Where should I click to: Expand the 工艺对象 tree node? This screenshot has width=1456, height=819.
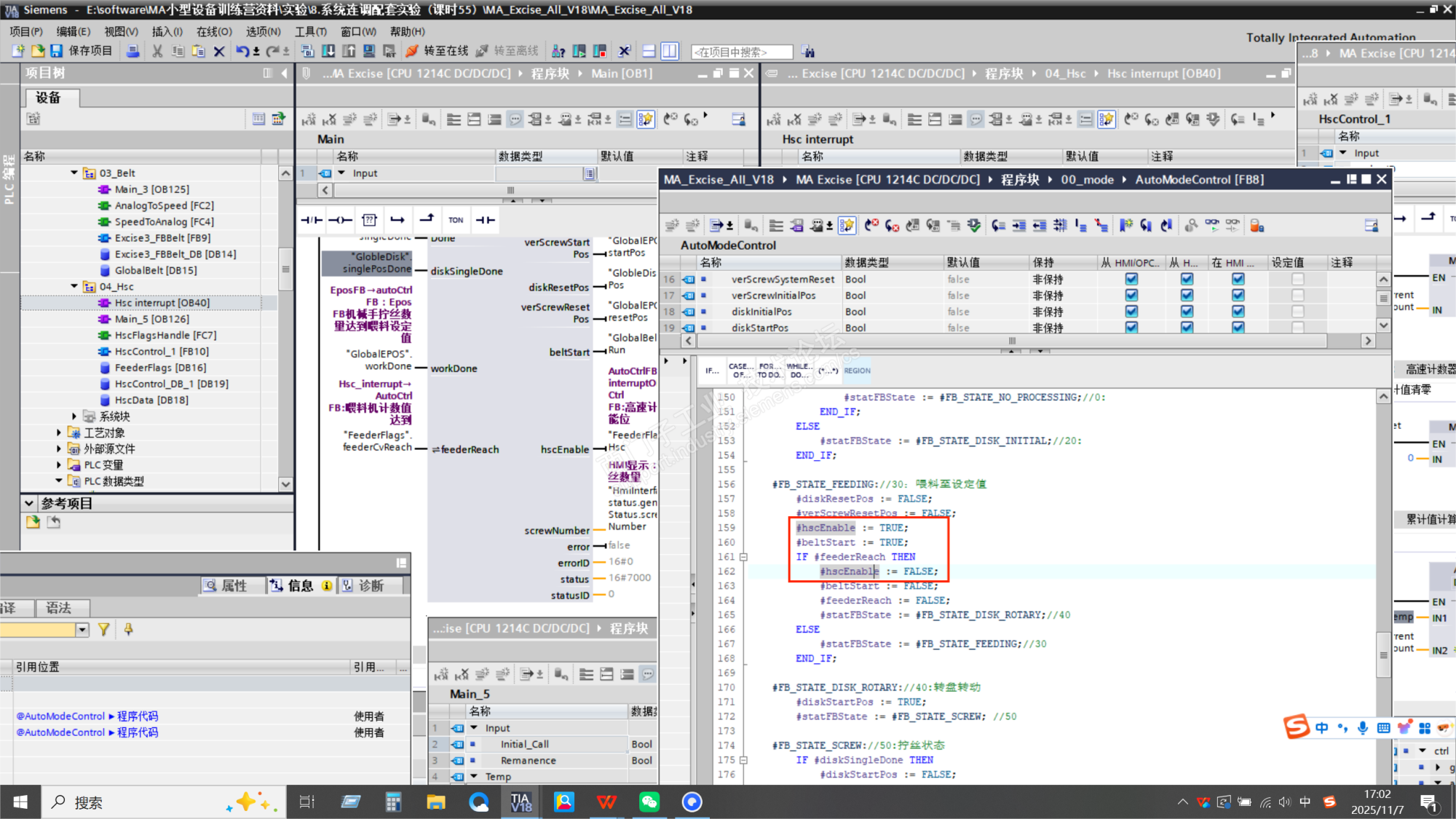[59, 433]
